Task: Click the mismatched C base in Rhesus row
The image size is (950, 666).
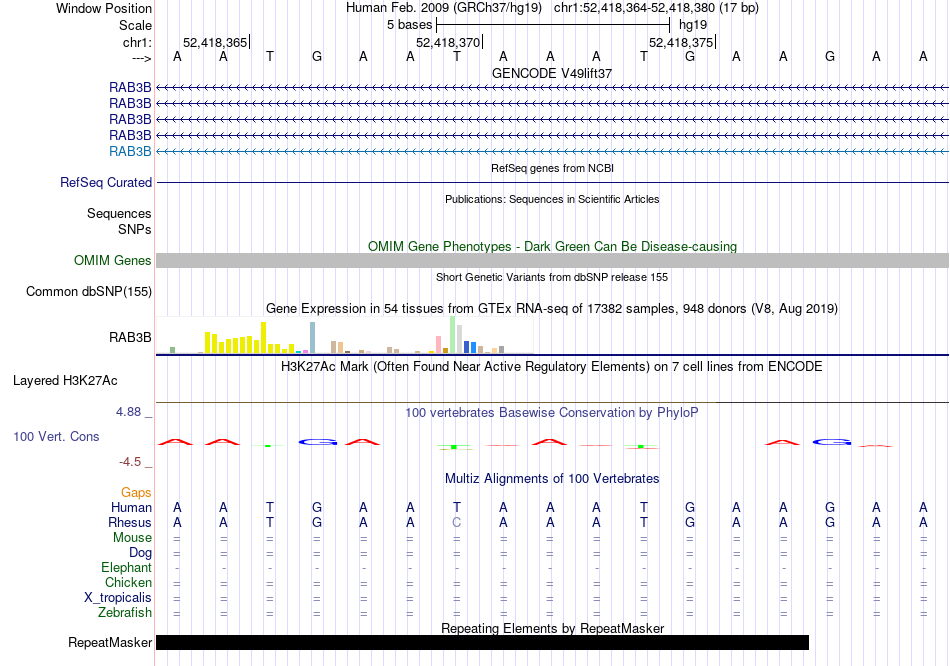Action: (x=457, y=522)
